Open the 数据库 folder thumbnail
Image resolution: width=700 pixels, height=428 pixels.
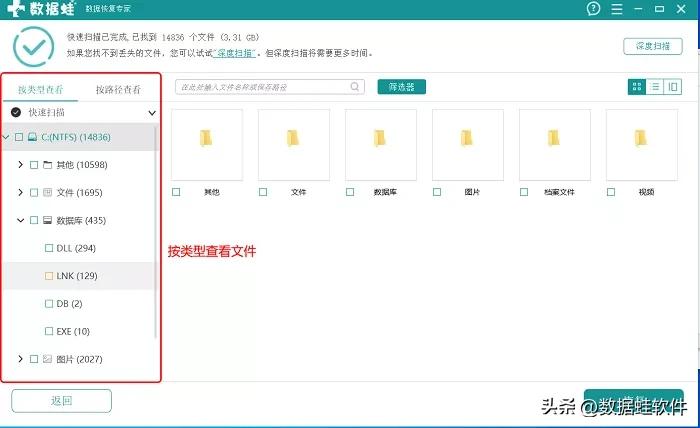click(381, 145)
